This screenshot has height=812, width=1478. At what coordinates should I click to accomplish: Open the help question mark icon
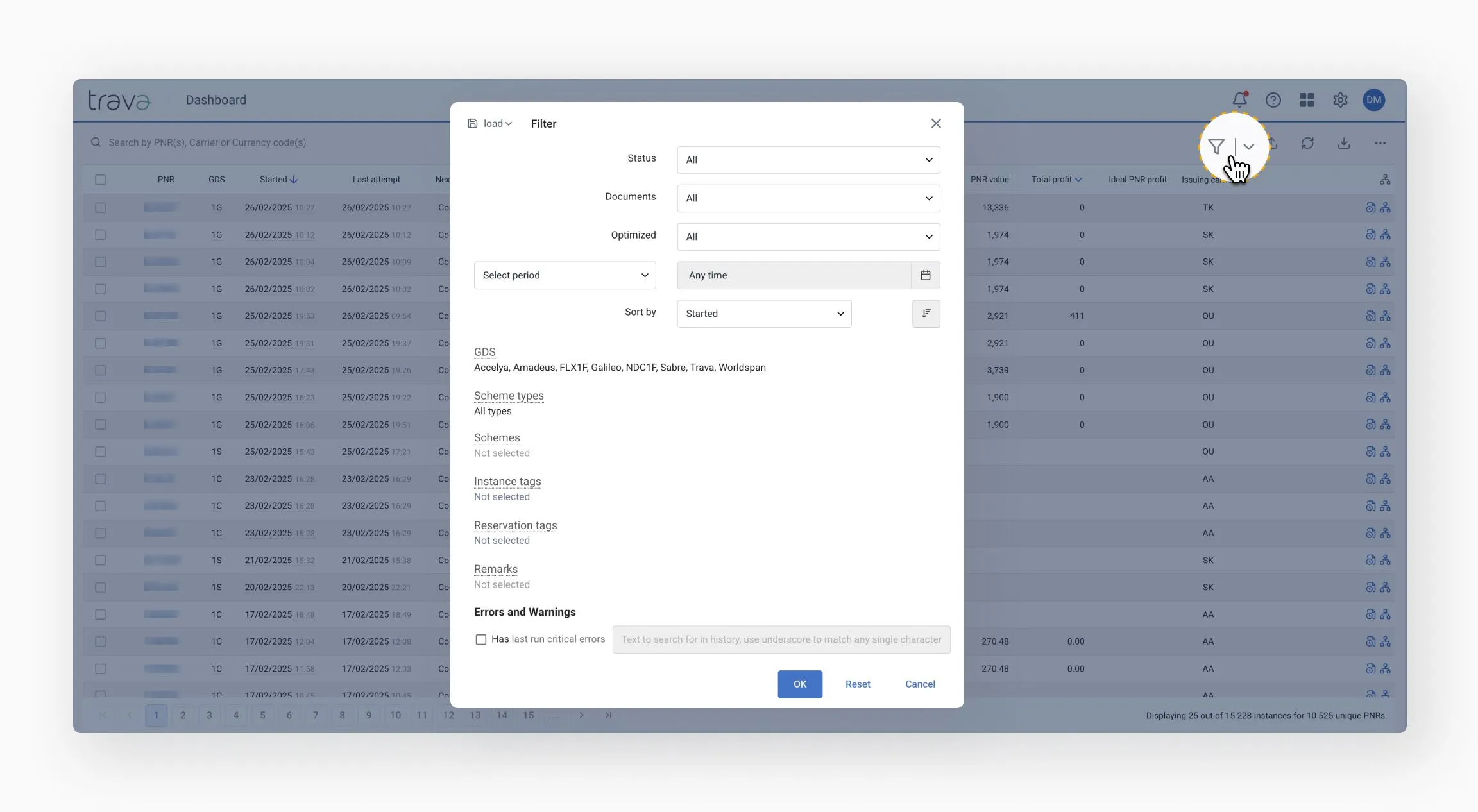pos(1273,100)
